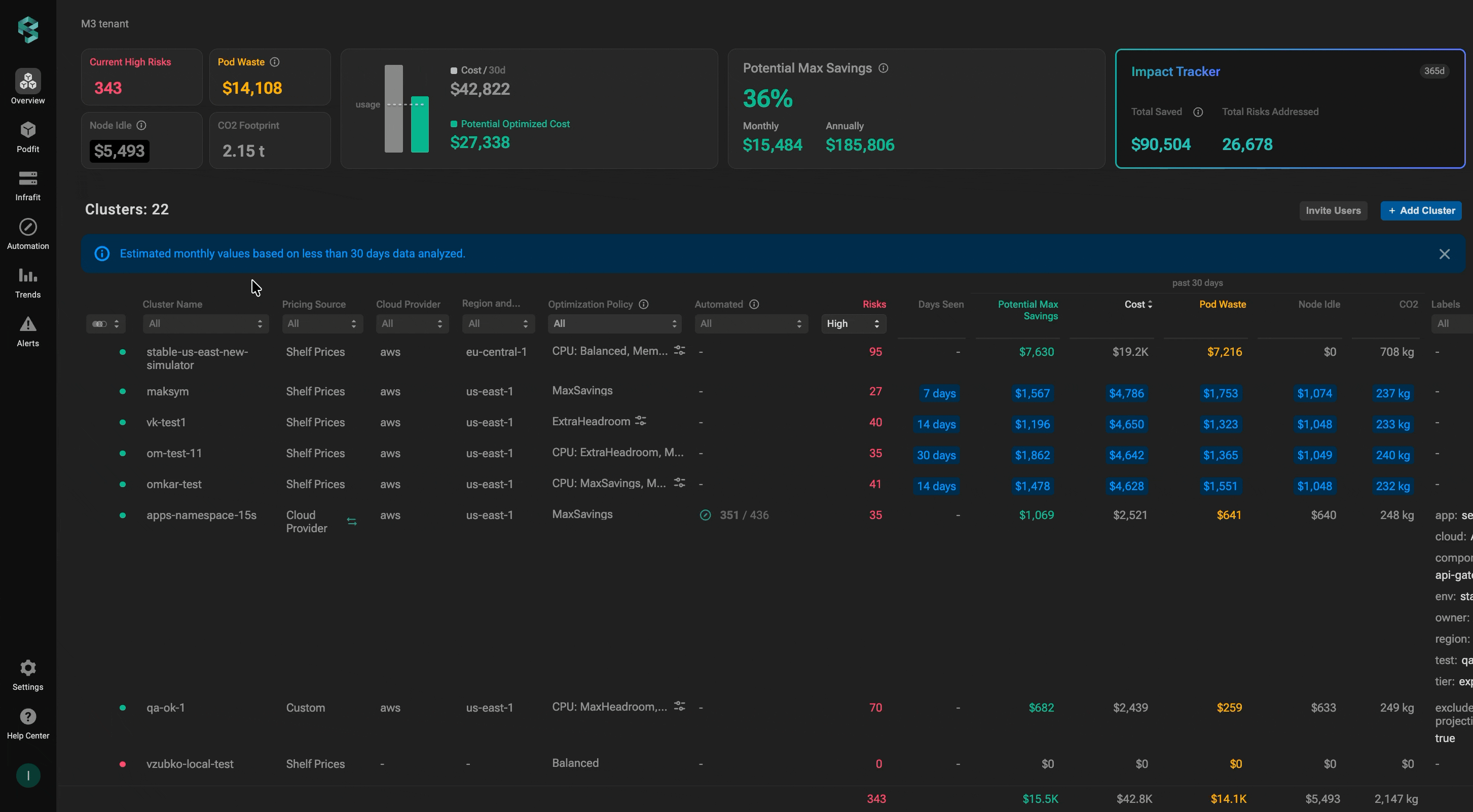This screenshot has width=1473, height=812.
Task: Open Optimization Policy filter dropdown
Action: [x=615, y=324]
